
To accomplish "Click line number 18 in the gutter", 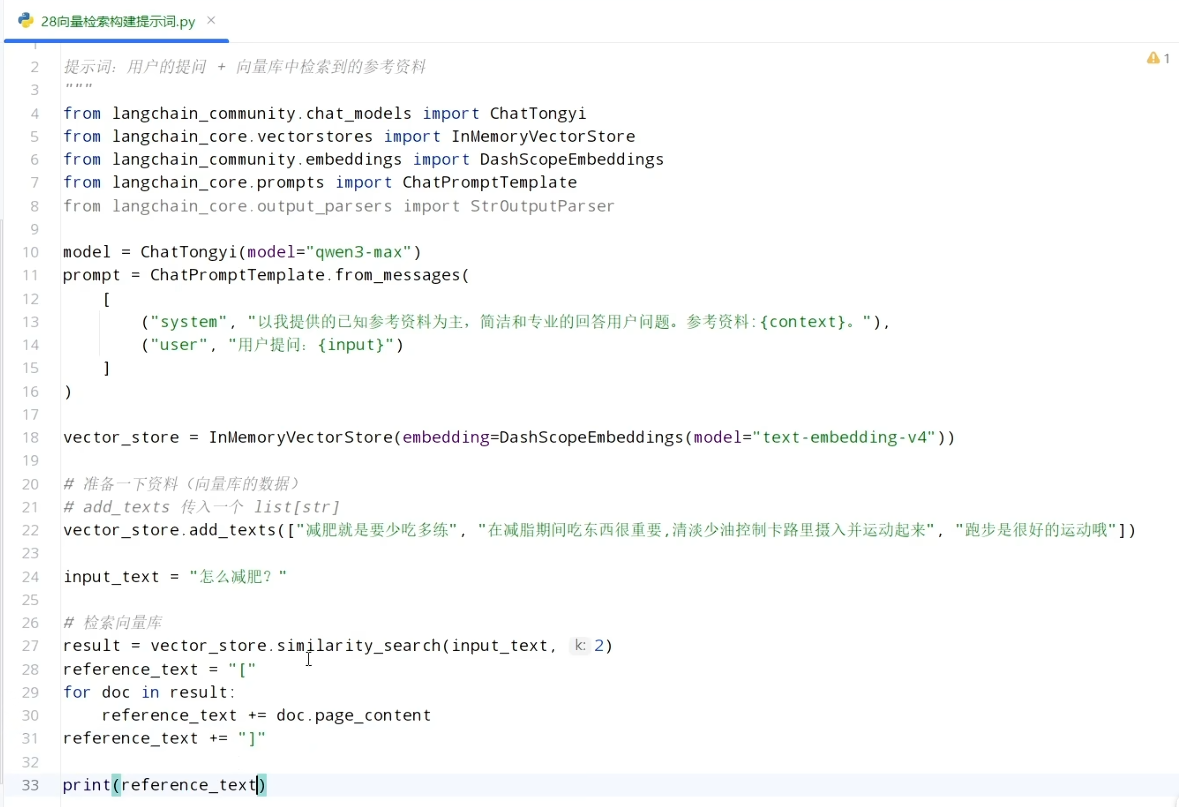I will (x=30, y=438).
